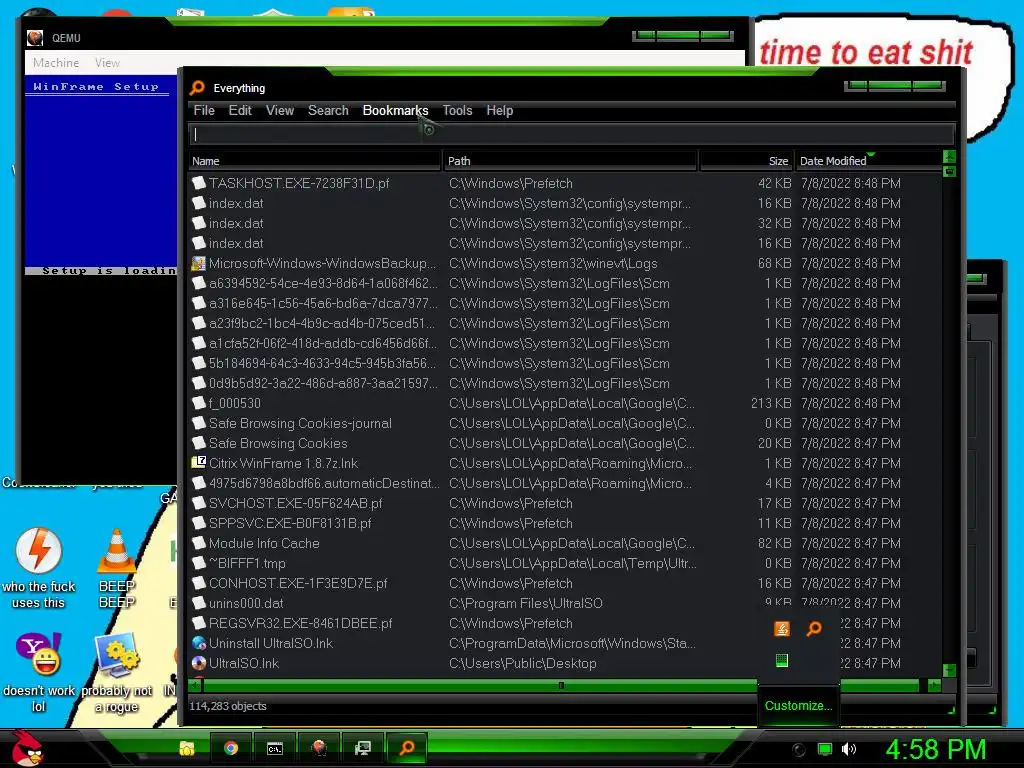Open the Bookmarks menu
1024x768 pixels.
coord(395,110)
